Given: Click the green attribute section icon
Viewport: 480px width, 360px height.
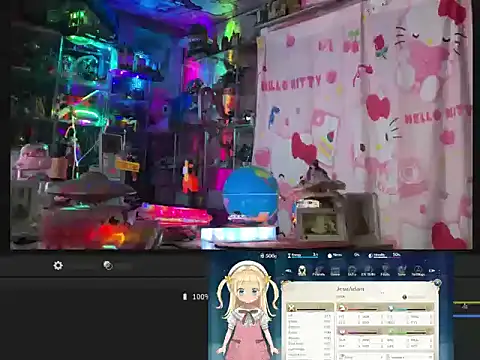Looking at the screenshot, I should point(391,332).
